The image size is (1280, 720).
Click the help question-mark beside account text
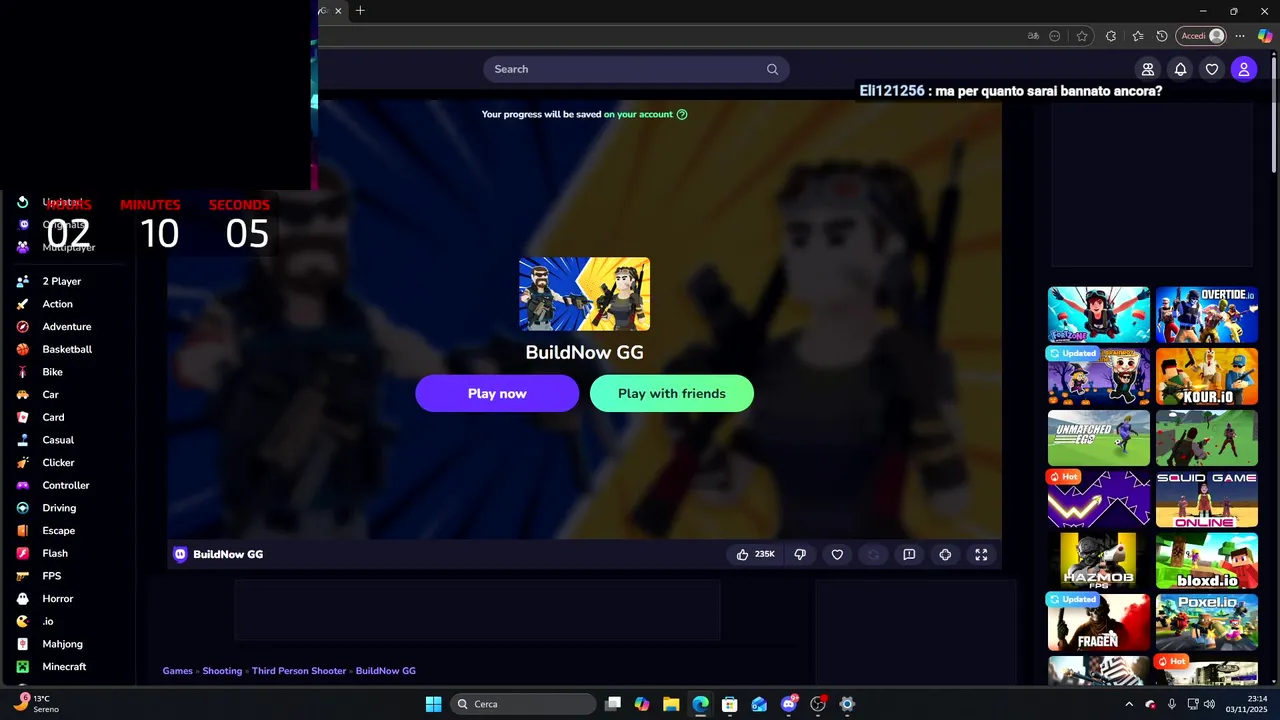tap(682, 114)
